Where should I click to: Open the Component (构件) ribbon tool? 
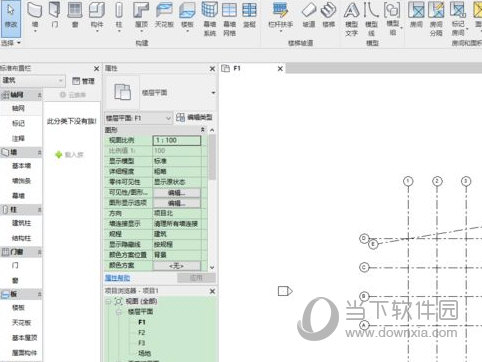click(x=97, y=16)
